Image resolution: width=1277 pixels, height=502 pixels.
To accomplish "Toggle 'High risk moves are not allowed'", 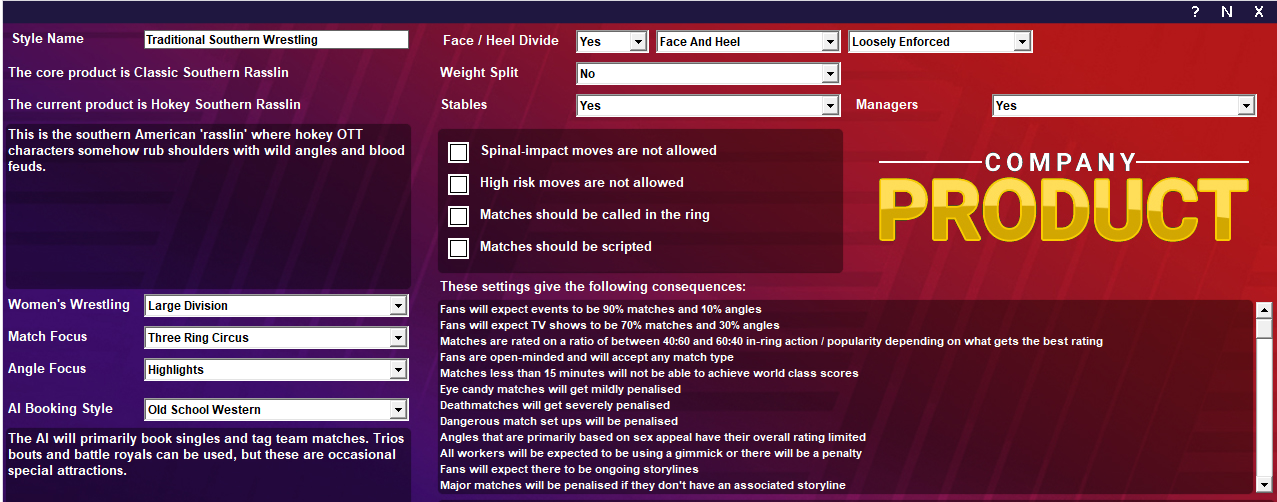I will (459, 184).
